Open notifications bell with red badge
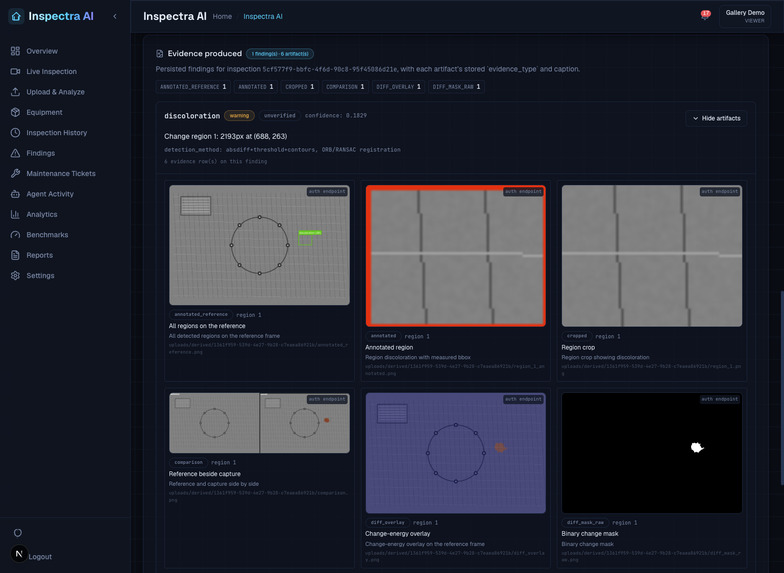 (x=705, y=16)
